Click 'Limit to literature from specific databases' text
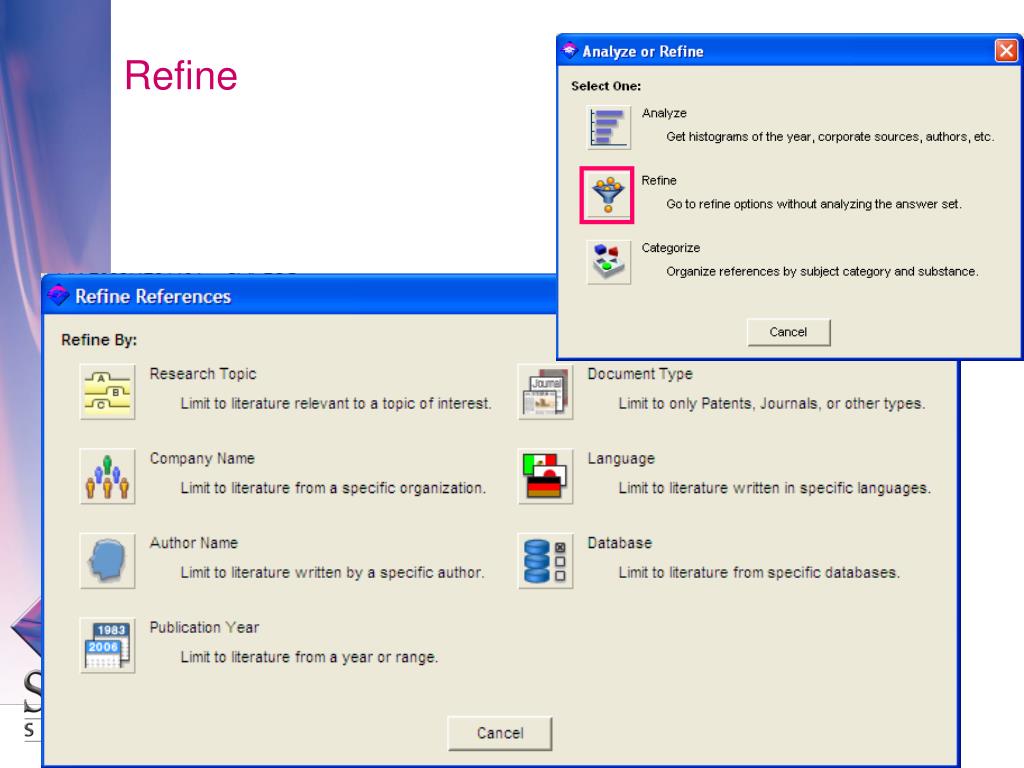 (x=759, y=573)
